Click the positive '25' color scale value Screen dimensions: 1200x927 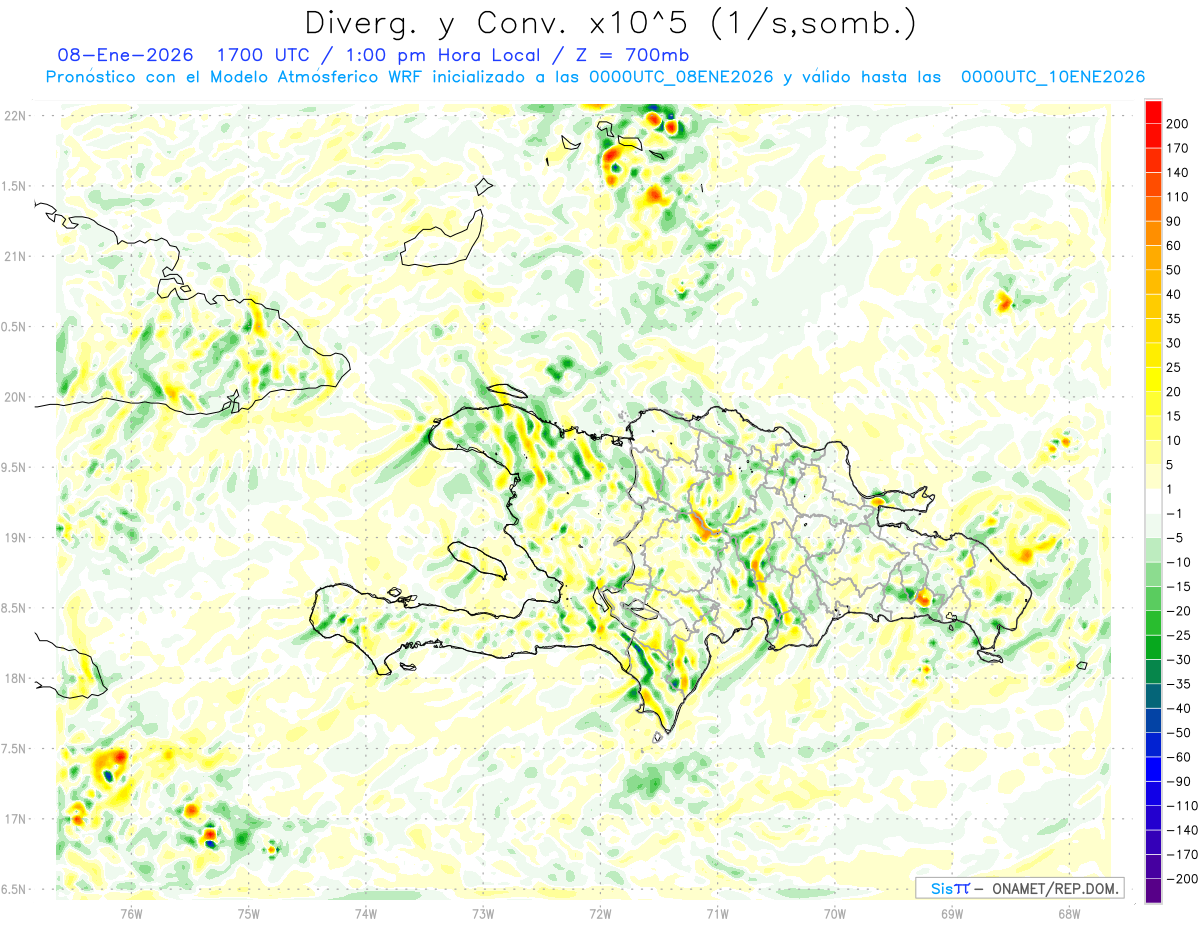1174,367
